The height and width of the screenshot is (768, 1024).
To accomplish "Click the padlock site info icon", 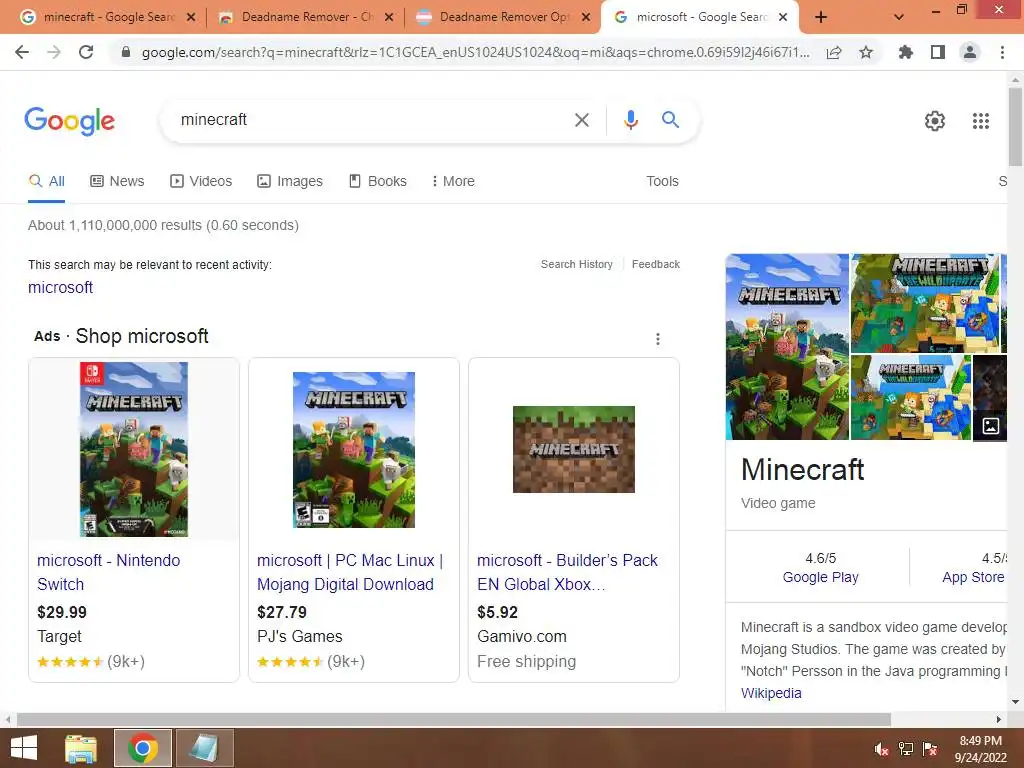I will [126, 52].
